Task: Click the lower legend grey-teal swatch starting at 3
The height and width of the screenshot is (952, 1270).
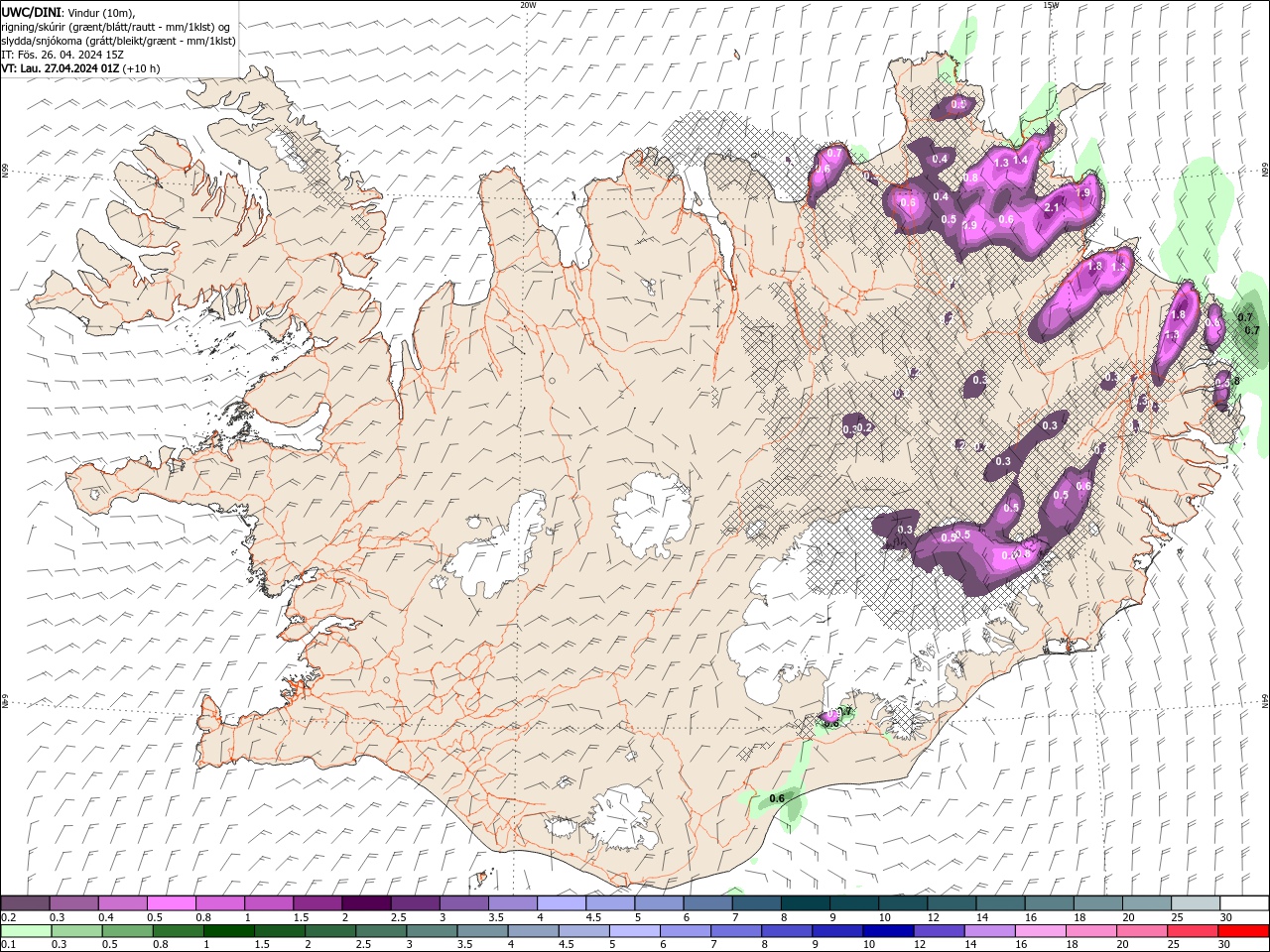Action: (x=432, y=931)
